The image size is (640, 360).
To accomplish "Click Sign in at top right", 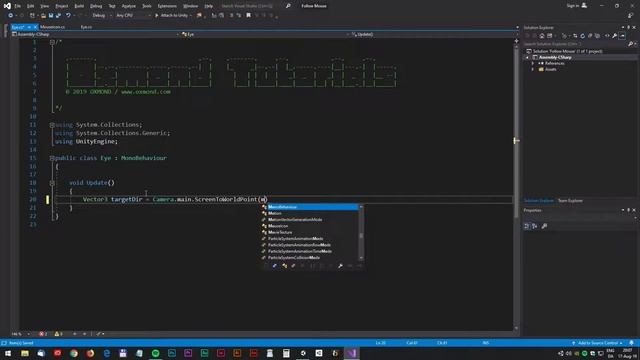I will click(576, 6).
